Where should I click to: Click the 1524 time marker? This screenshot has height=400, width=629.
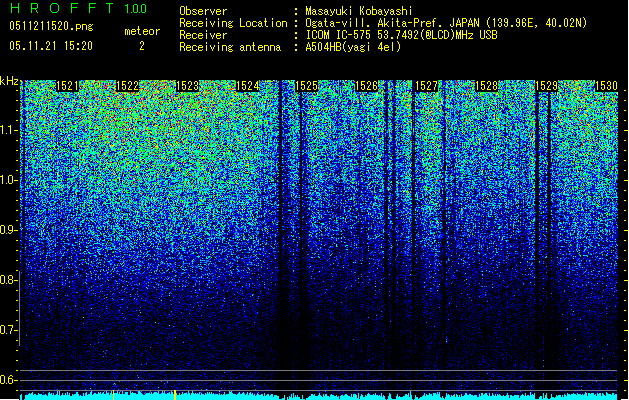click(x=248, y=86)
